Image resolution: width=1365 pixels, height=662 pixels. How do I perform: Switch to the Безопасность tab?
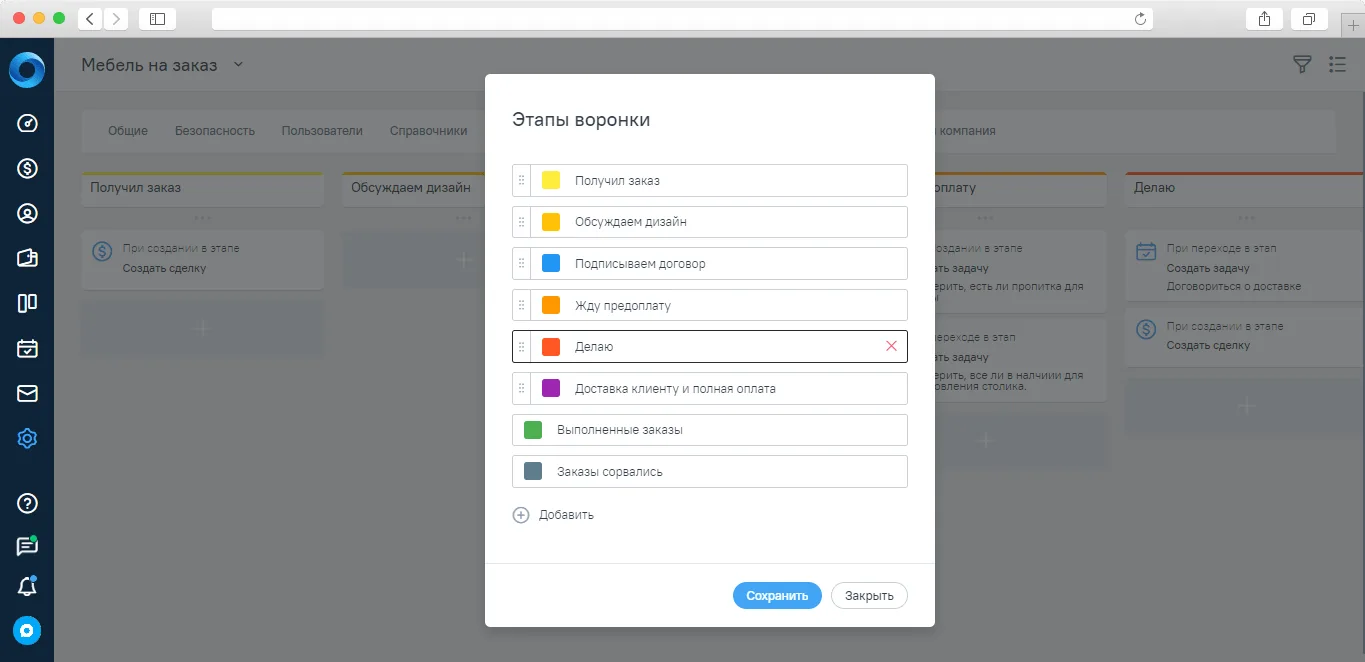point(215,131)
